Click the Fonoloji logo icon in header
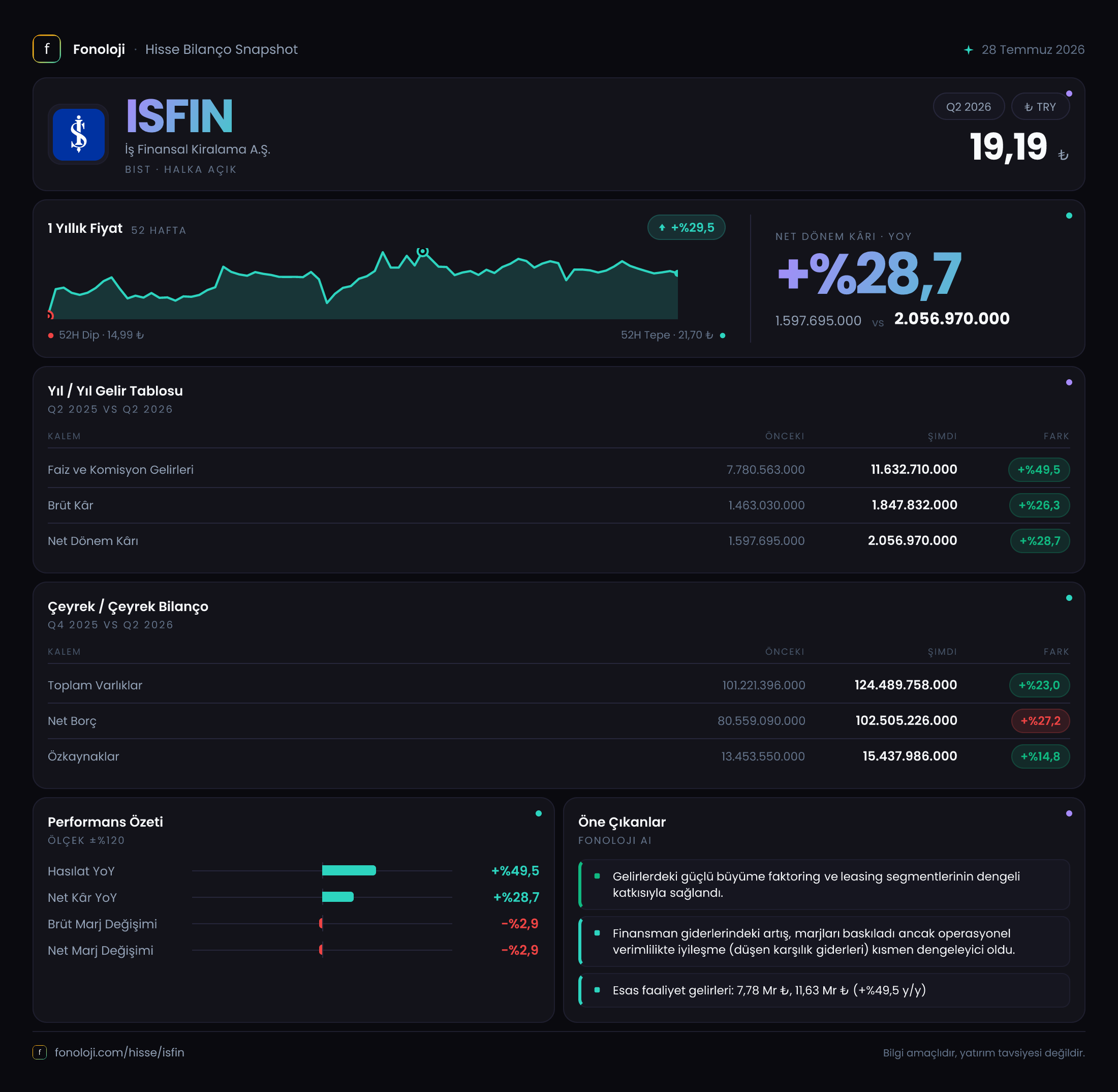1118x1092 pixels. coord(46,49)
